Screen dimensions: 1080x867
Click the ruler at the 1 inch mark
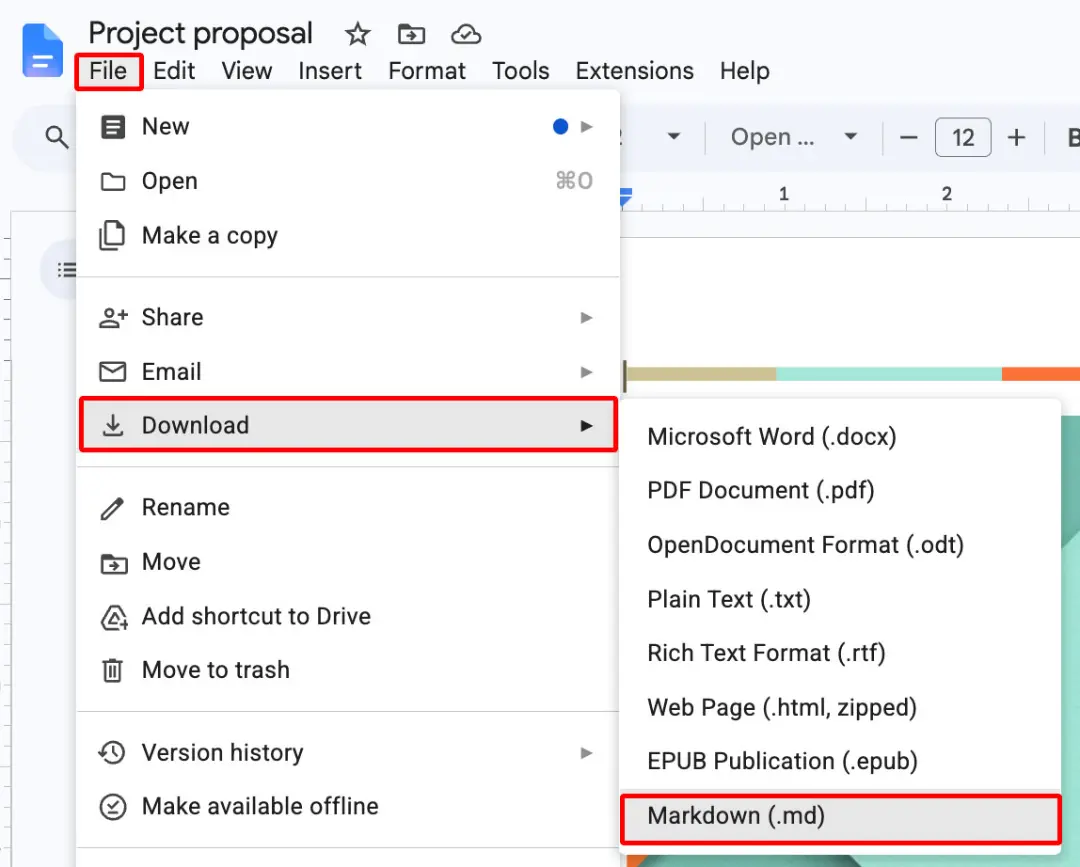point(784,194)
